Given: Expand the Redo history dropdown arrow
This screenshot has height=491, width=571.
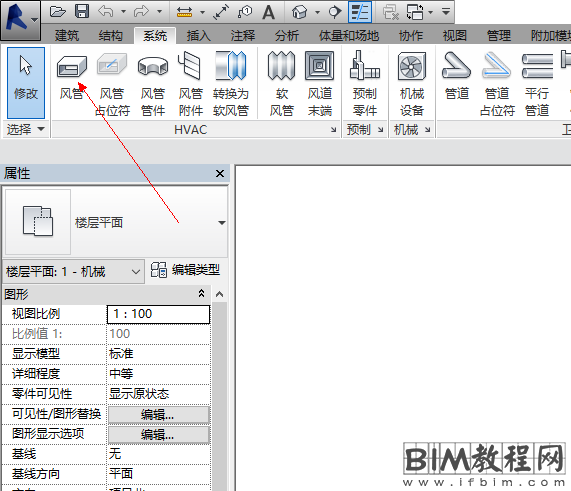Looking at the screenshot, I should [159, 12].
